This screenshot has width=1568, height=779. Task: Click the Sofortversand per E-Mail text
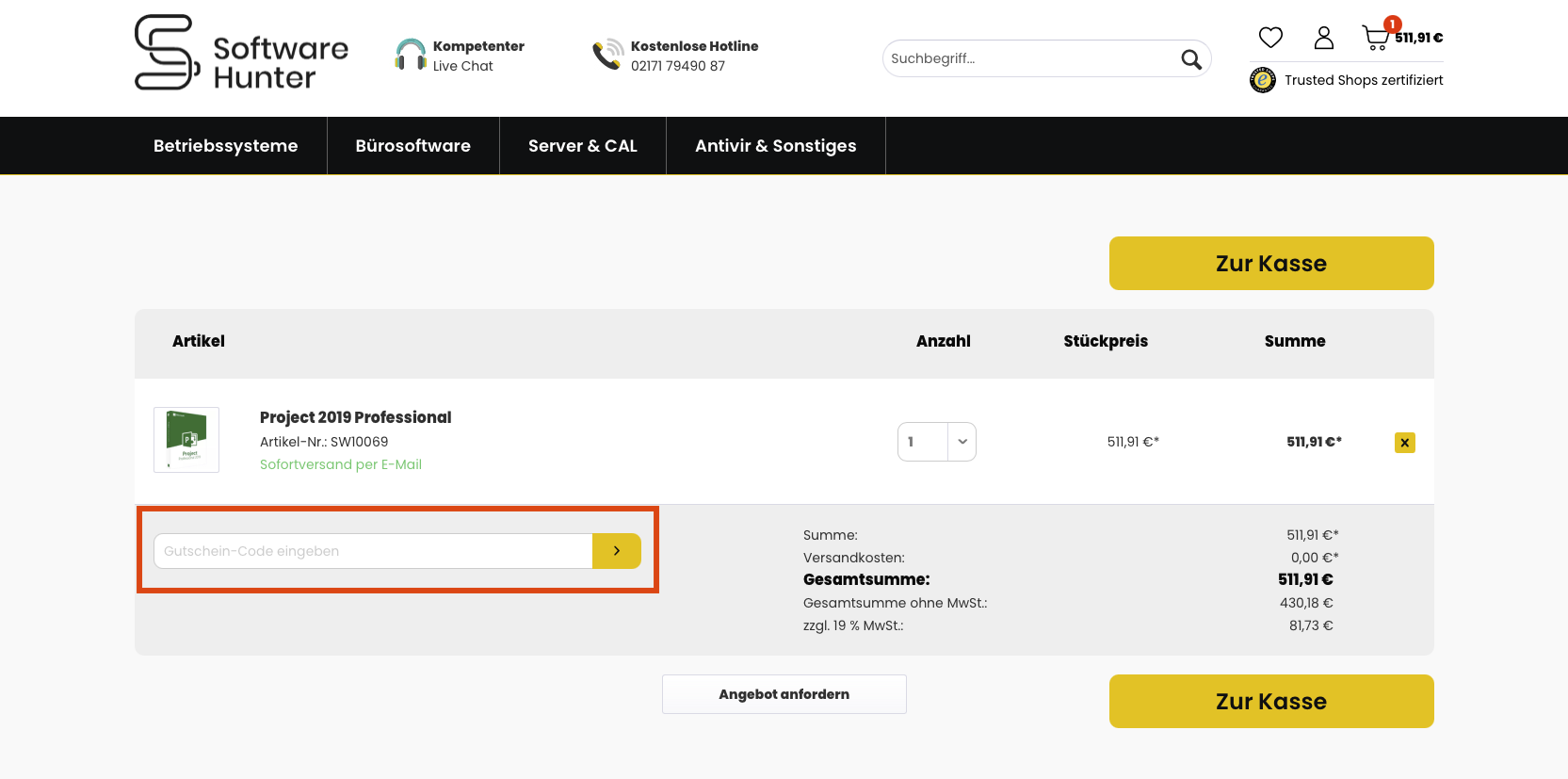tap(341, 464)
